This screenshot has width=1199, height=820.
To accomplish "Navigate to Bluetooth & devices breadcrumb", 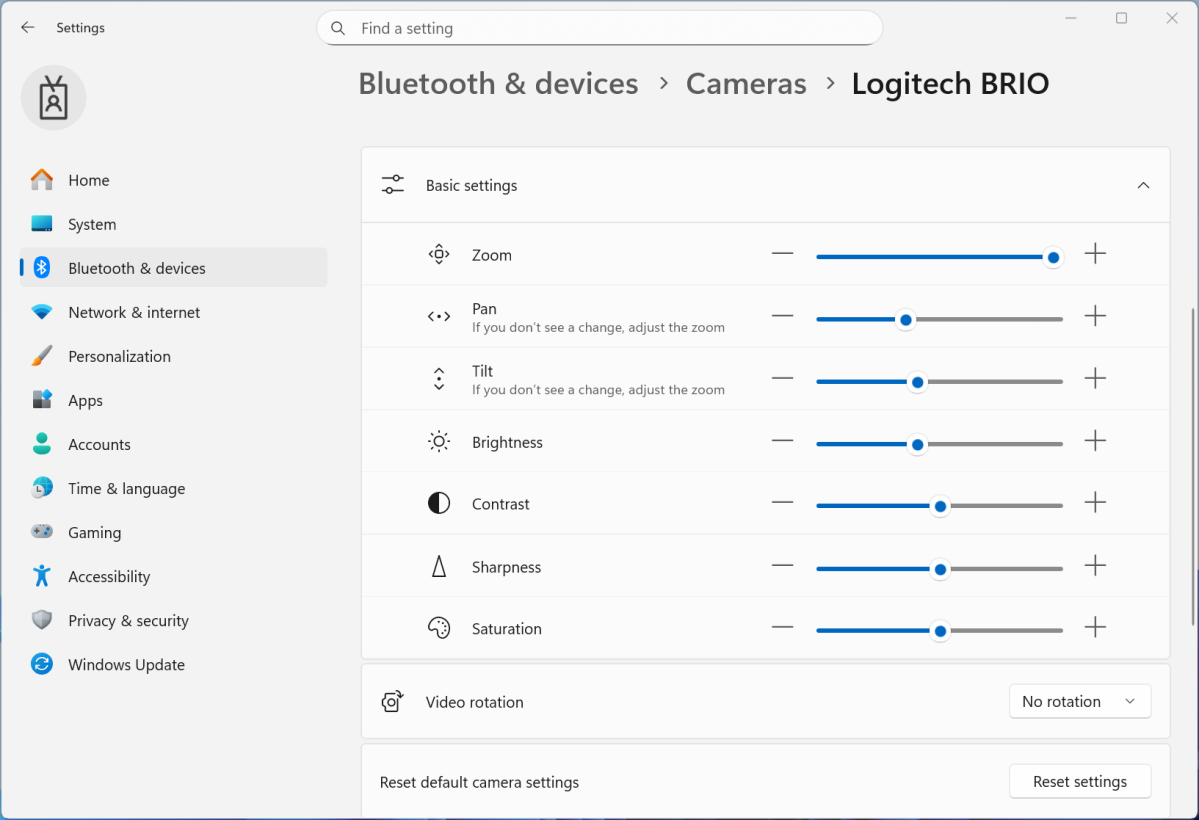I will pyautogui.click(x=498, y=84).
